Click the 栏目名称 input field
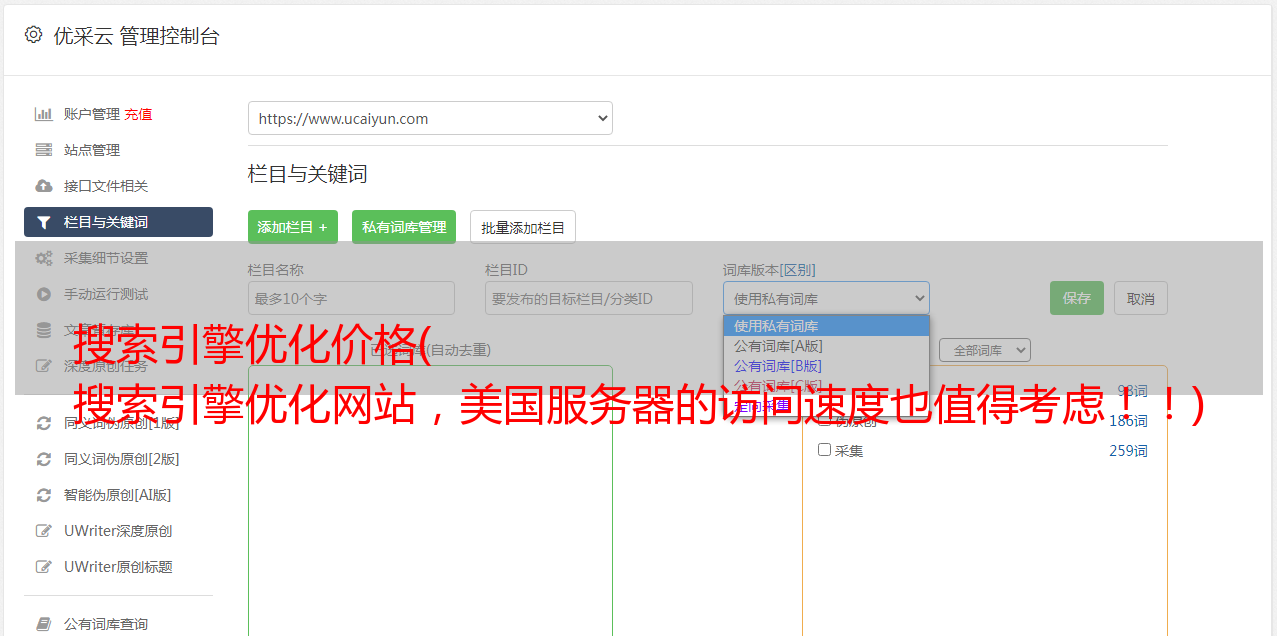Viewport: 1277px width, 636px height. (351, 298)
